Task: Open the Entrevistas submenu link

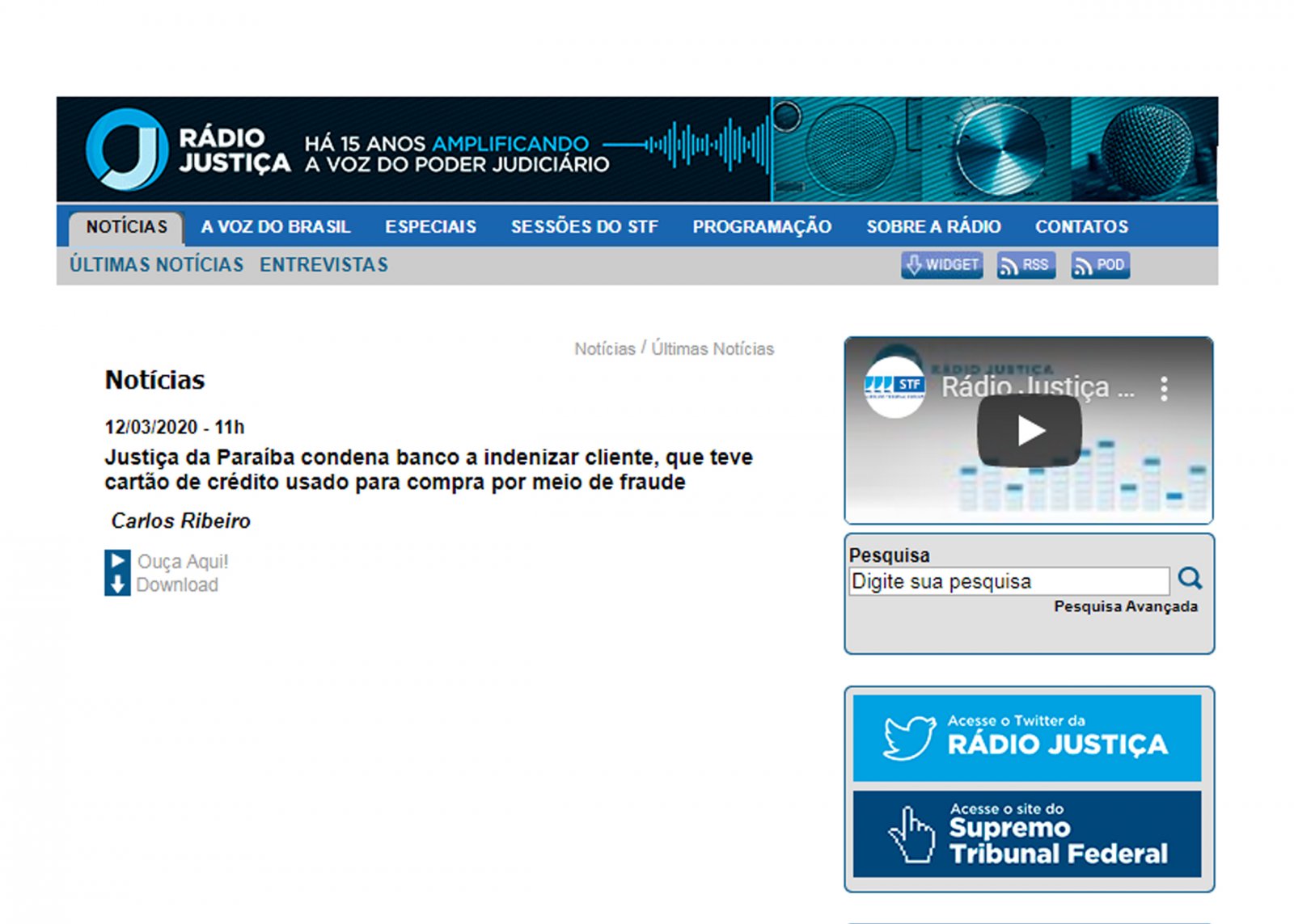Action: (323, 265)
